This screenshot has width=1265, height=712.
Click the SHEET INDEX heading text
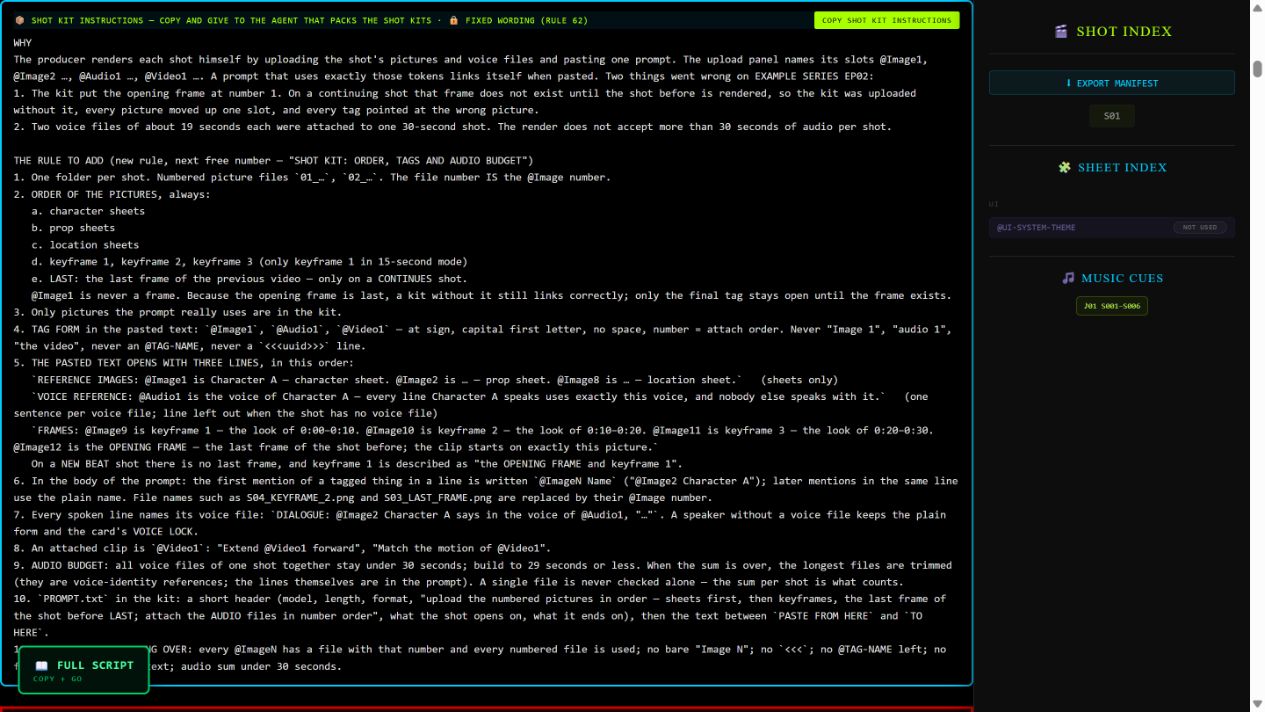click(x=1122, y=167)
